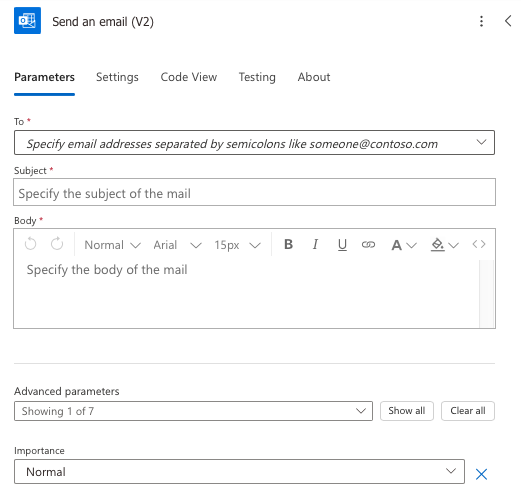Insert a link using the link icon
This screenshot has height=495, width=521.
click(368, 245)
